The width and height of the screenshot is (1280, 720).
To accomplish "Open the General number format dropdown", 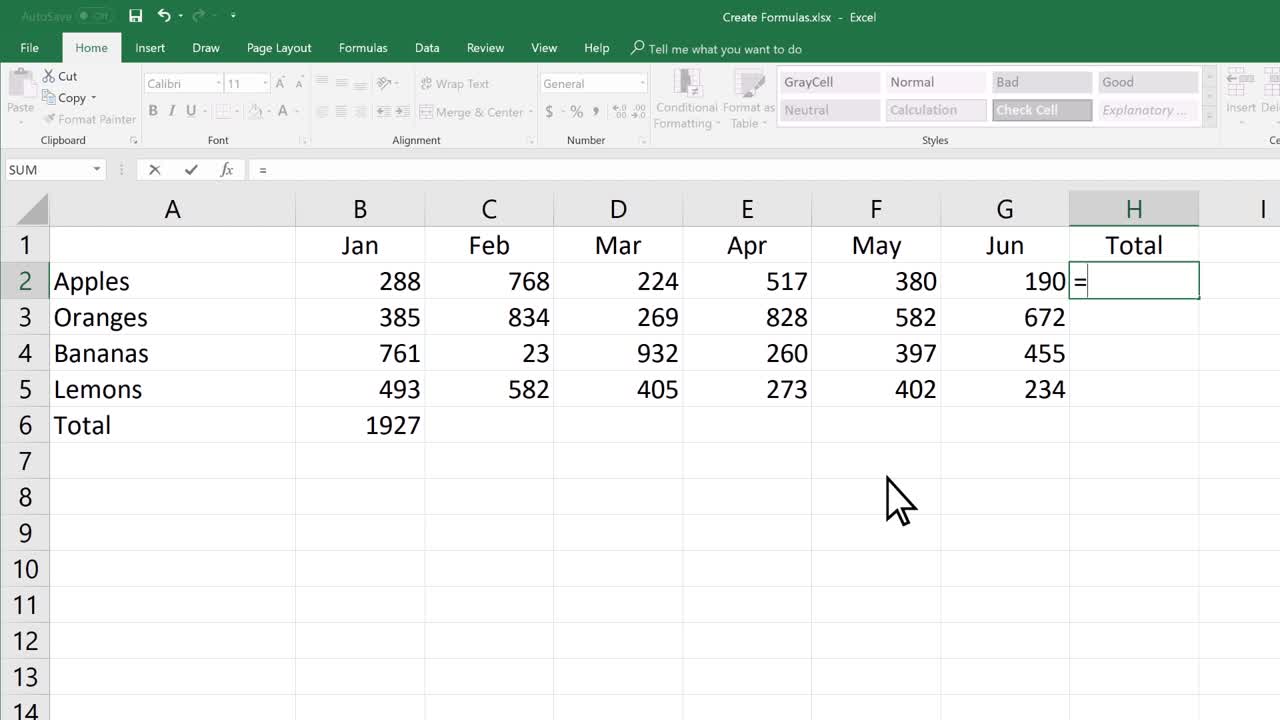I will point(642,84).
